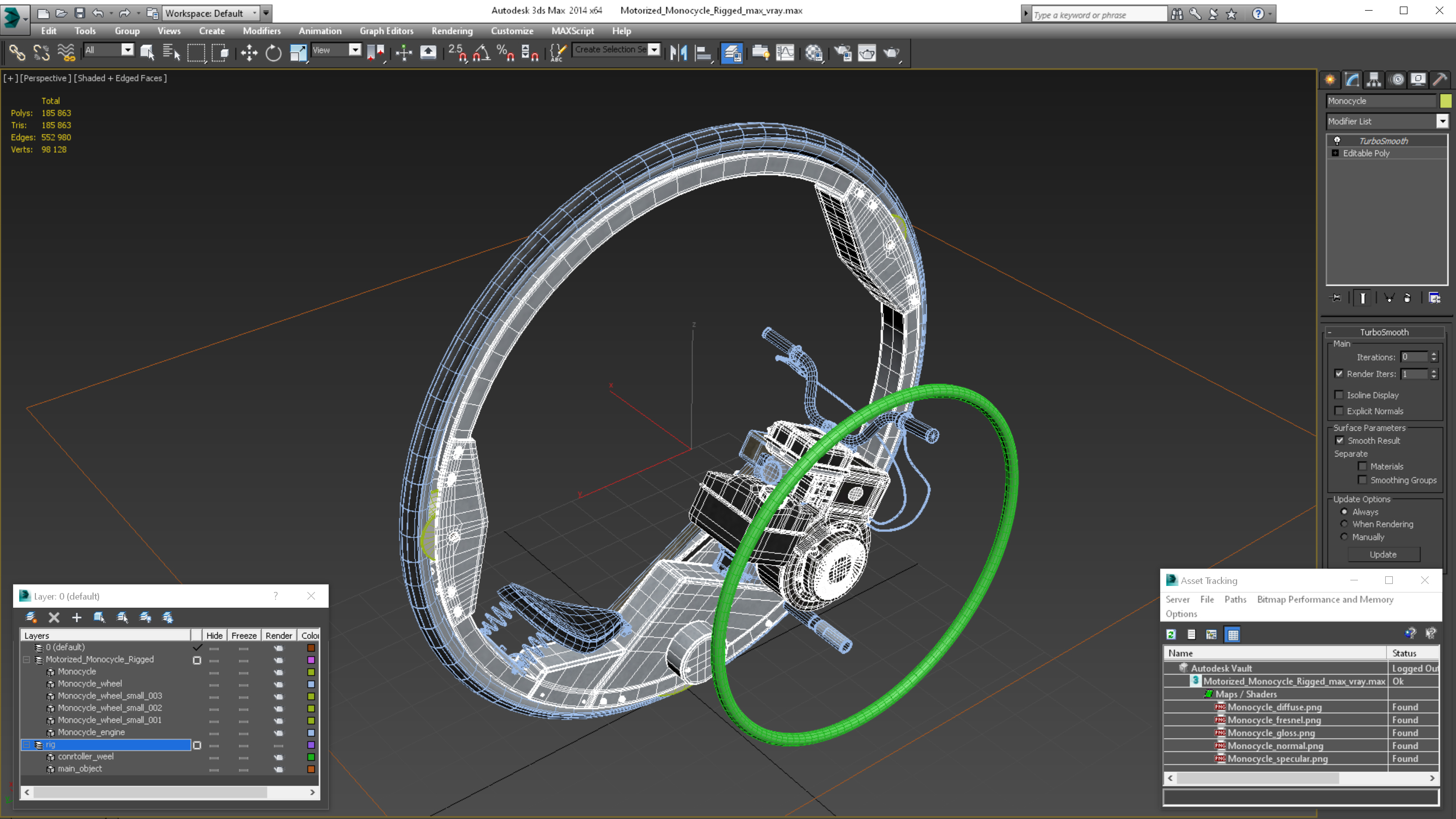
Task: Collapse the TurboSmooth rollout
Action: pos(1384,332)
